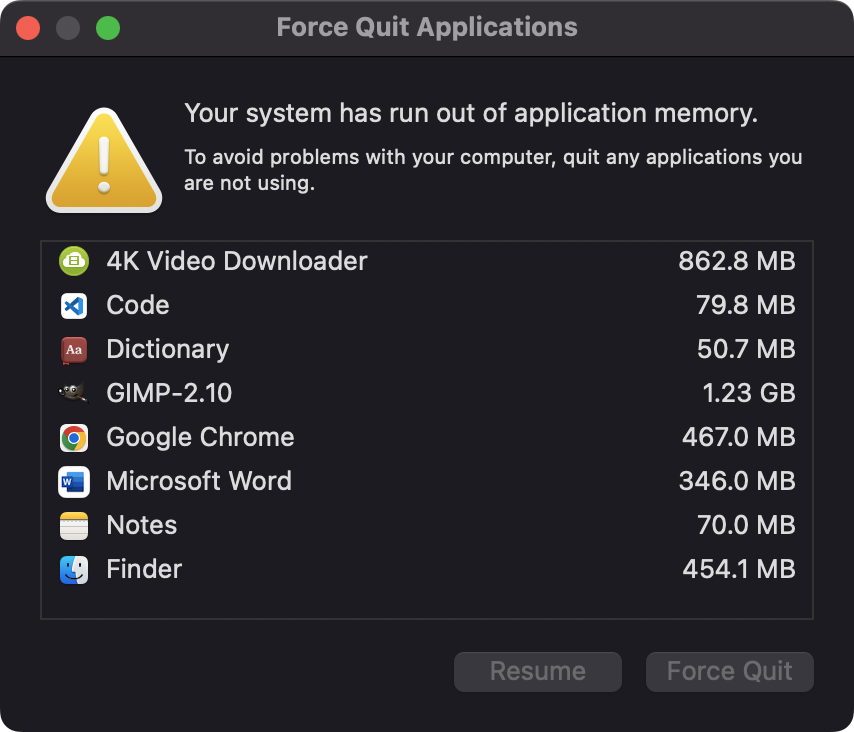Click the Force Quit button
The image size is (854, 732).
(x=730, y=672)
